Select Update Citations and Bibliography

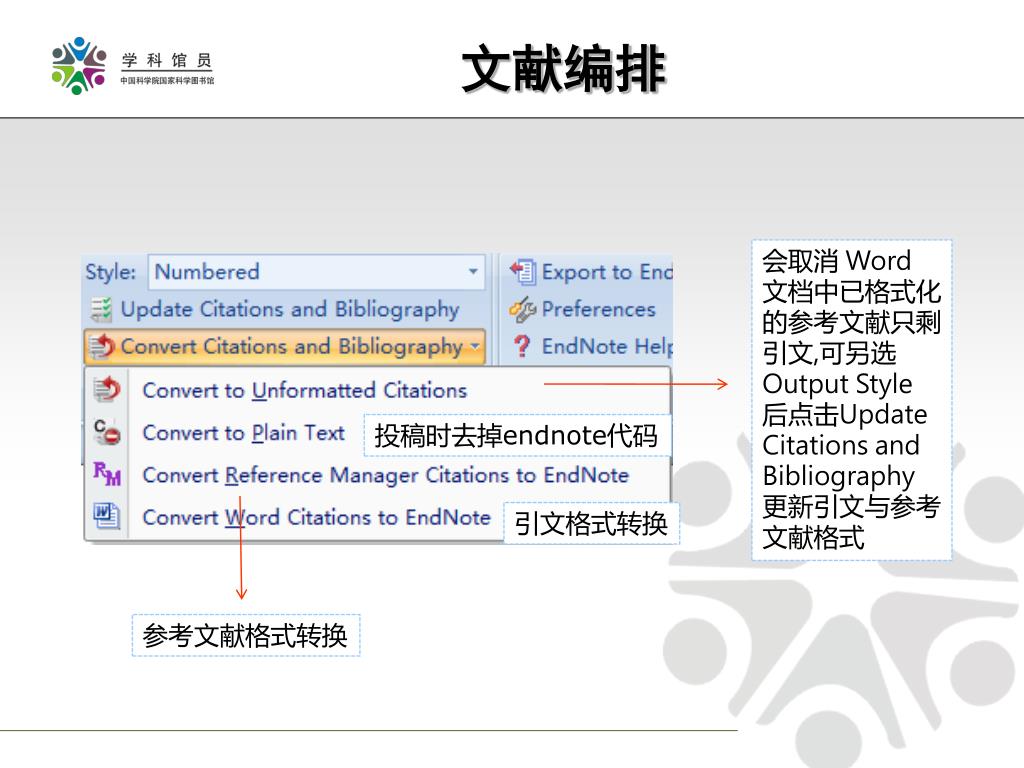(x=289, y=309)
